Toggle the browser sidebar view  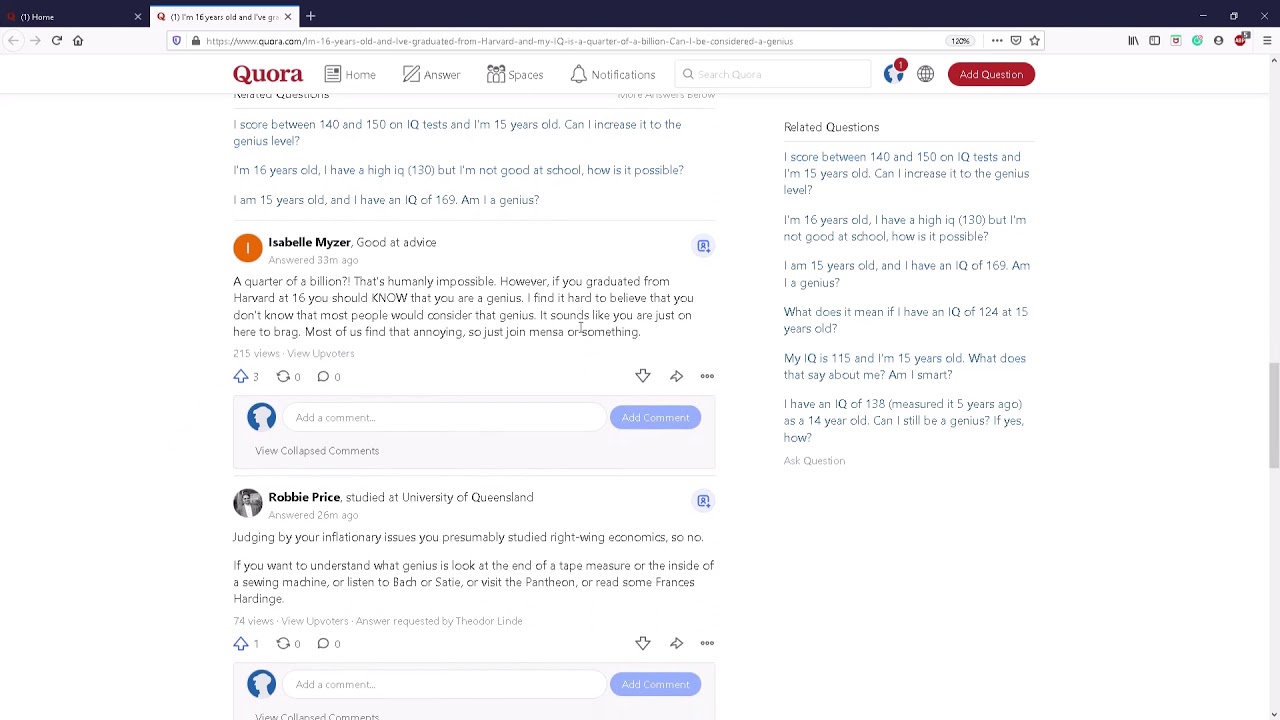[1154, 41]
